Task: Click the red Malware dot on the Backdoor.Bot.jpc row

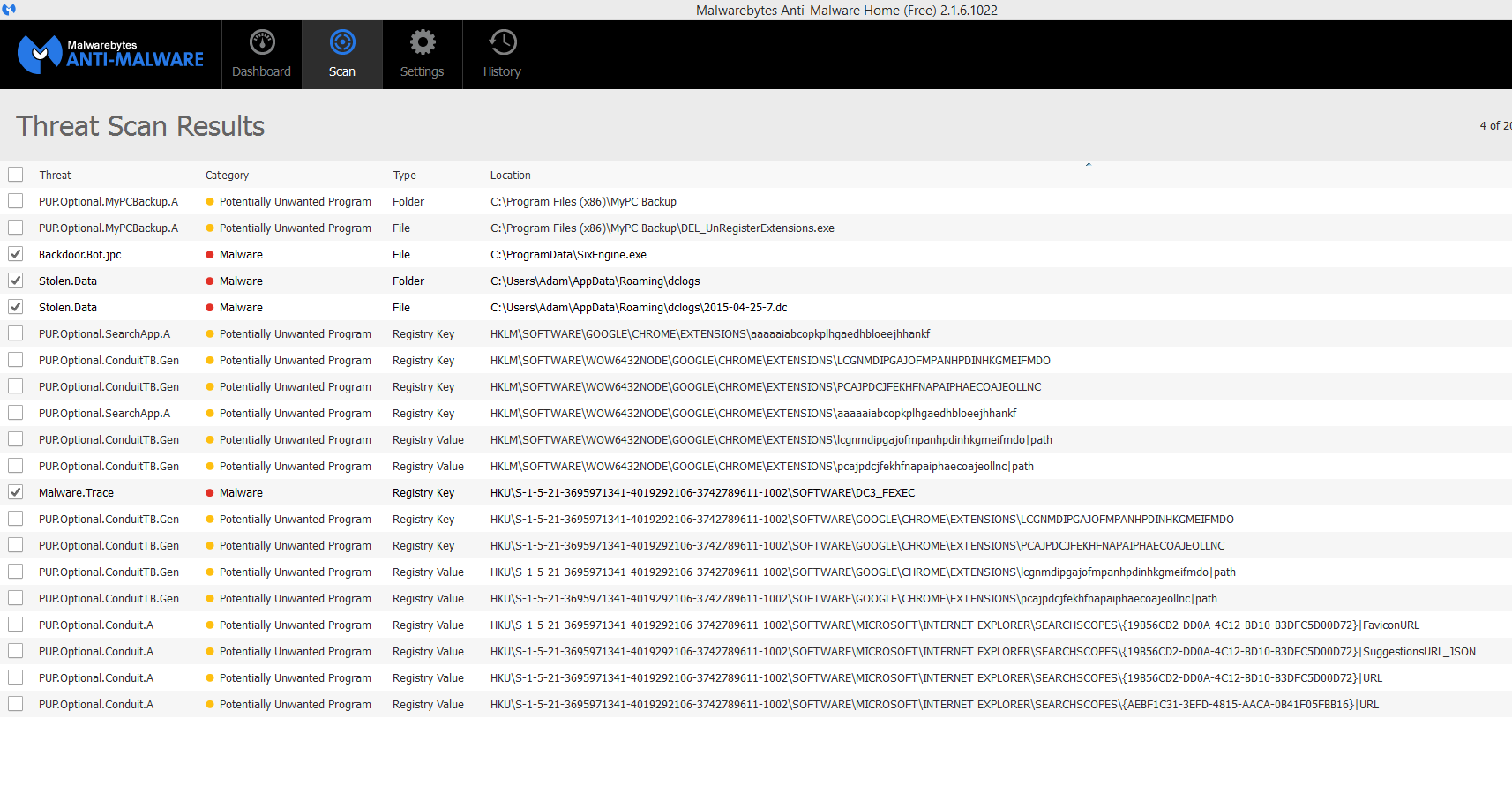Action: 210,255
